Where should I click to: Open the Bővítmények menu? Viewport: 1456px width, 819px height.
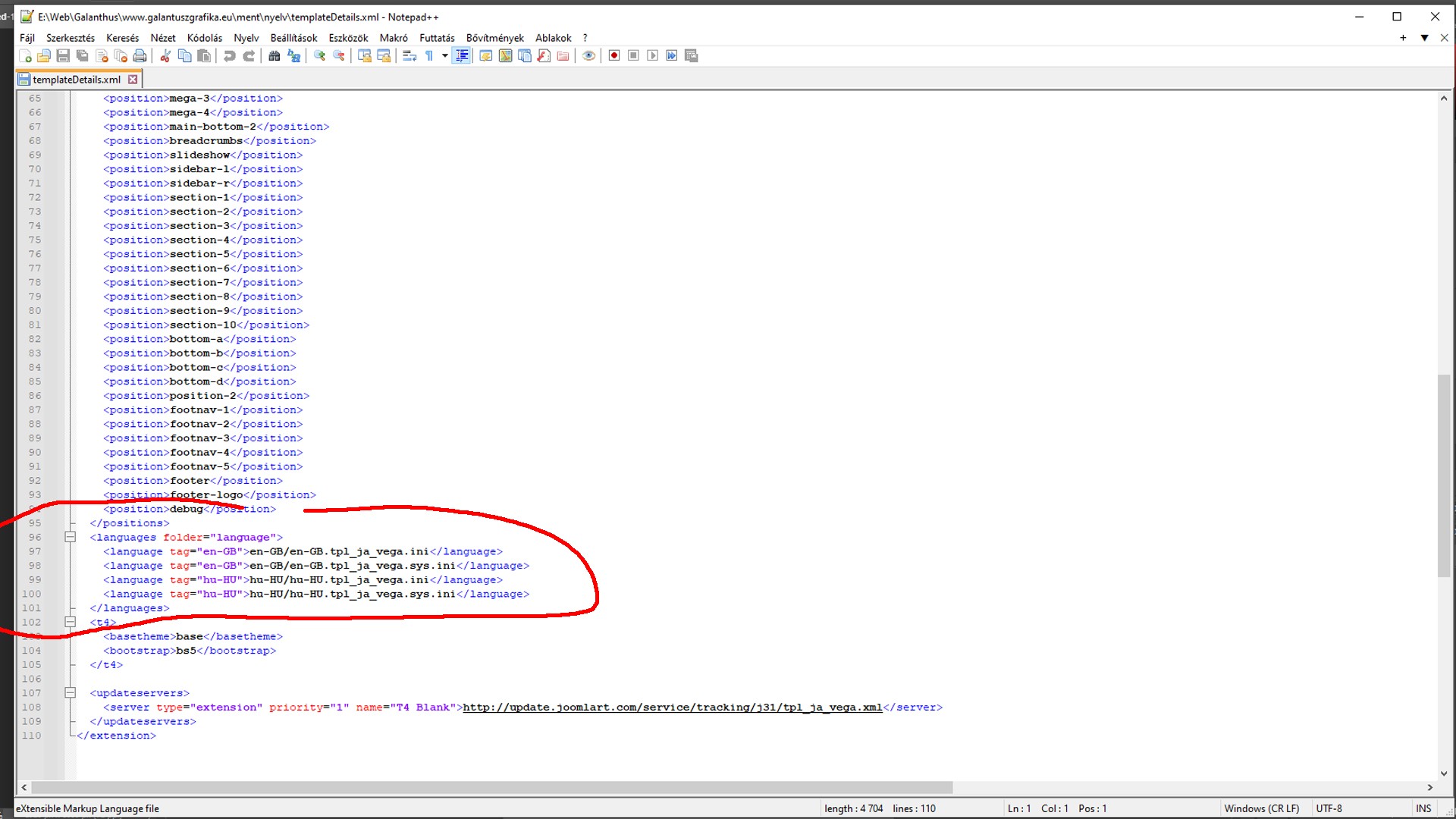tap(494, 38)
